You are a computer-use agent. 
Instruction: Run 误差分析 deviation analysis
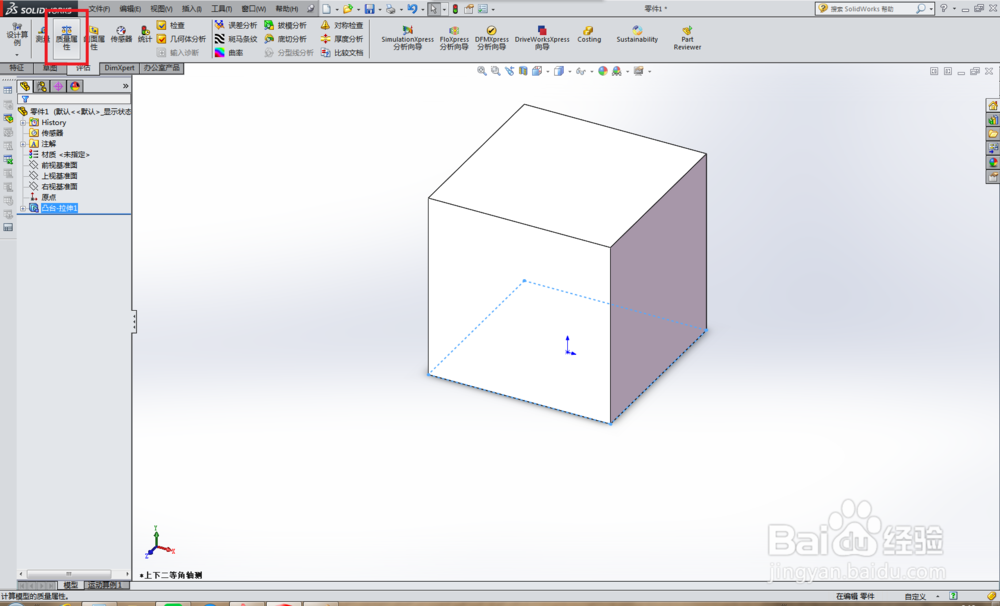tap(235, 25)
